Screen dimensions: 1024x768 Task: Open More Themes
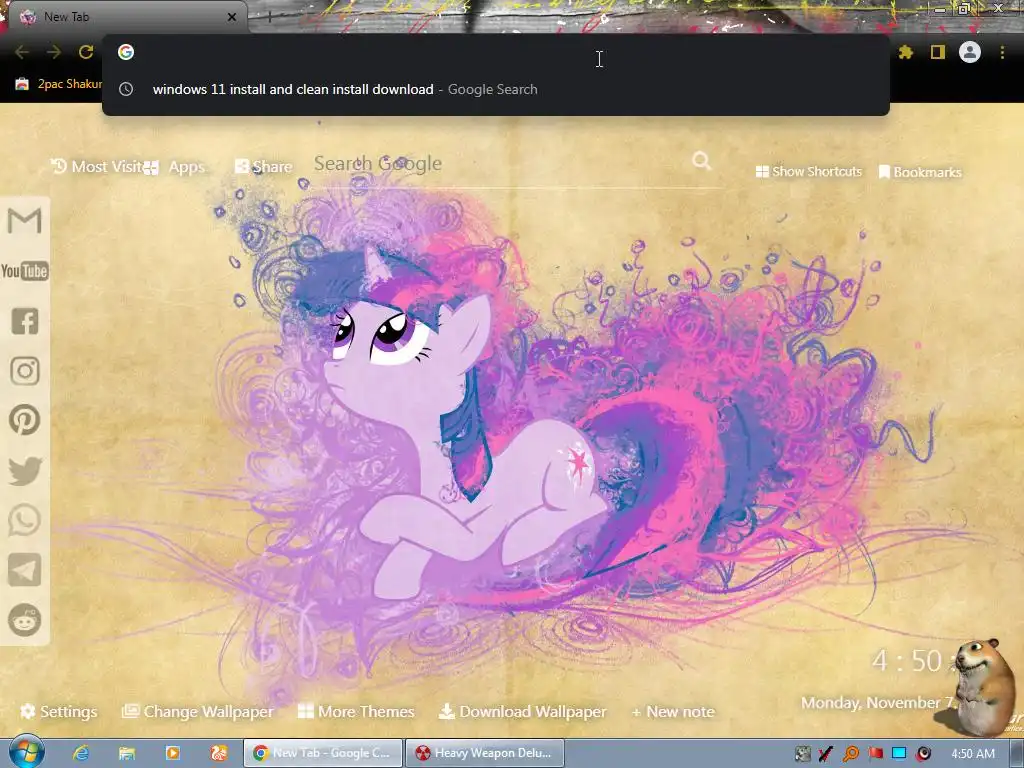point(356,711)
